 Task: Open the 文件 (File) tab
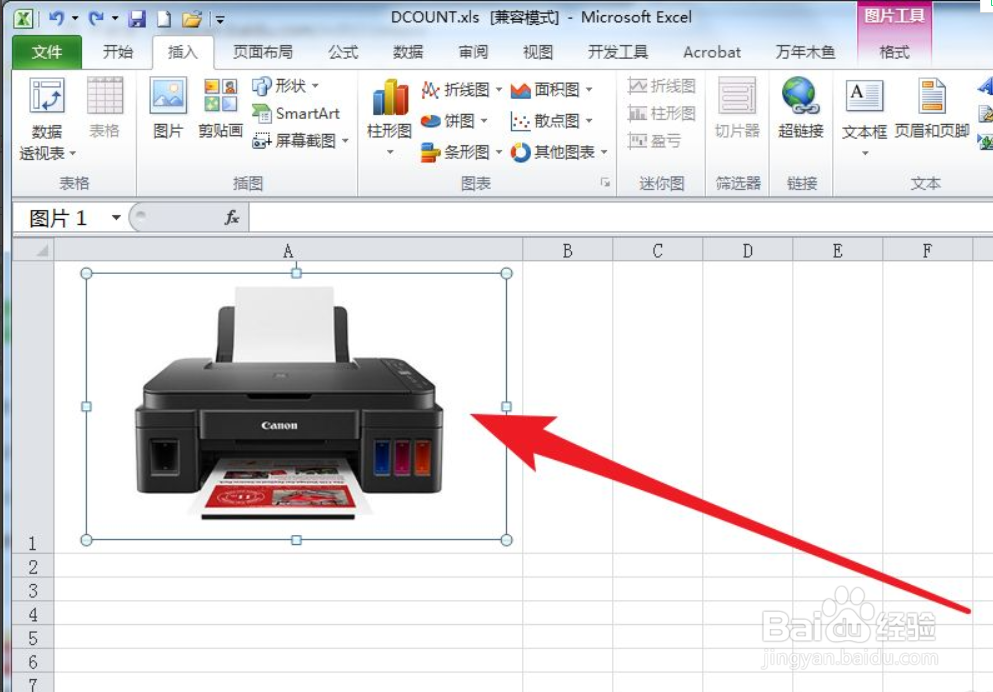(x=47, y=52)
